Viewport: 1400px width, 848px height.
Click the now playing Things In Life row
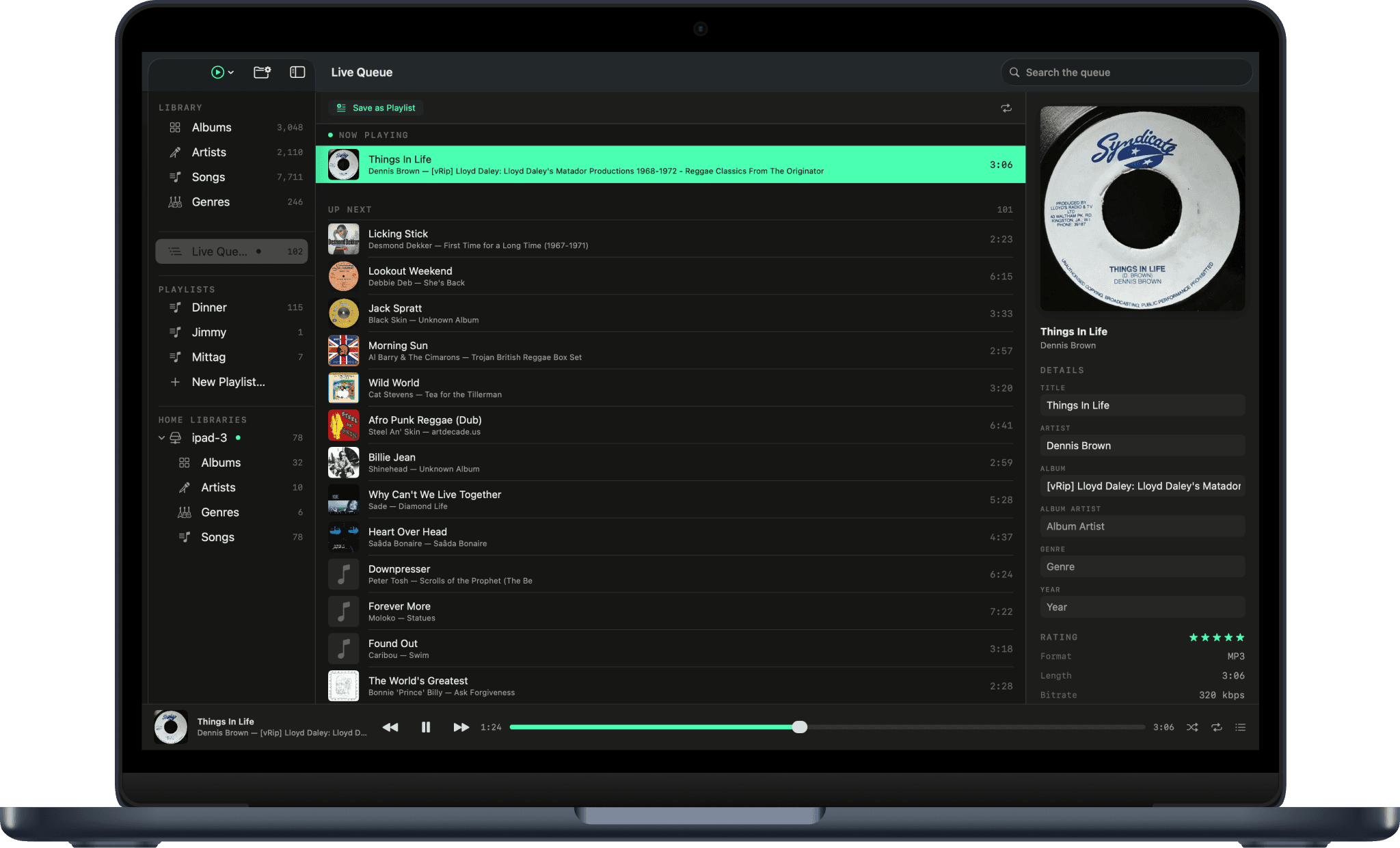click(x=671, y=165)
